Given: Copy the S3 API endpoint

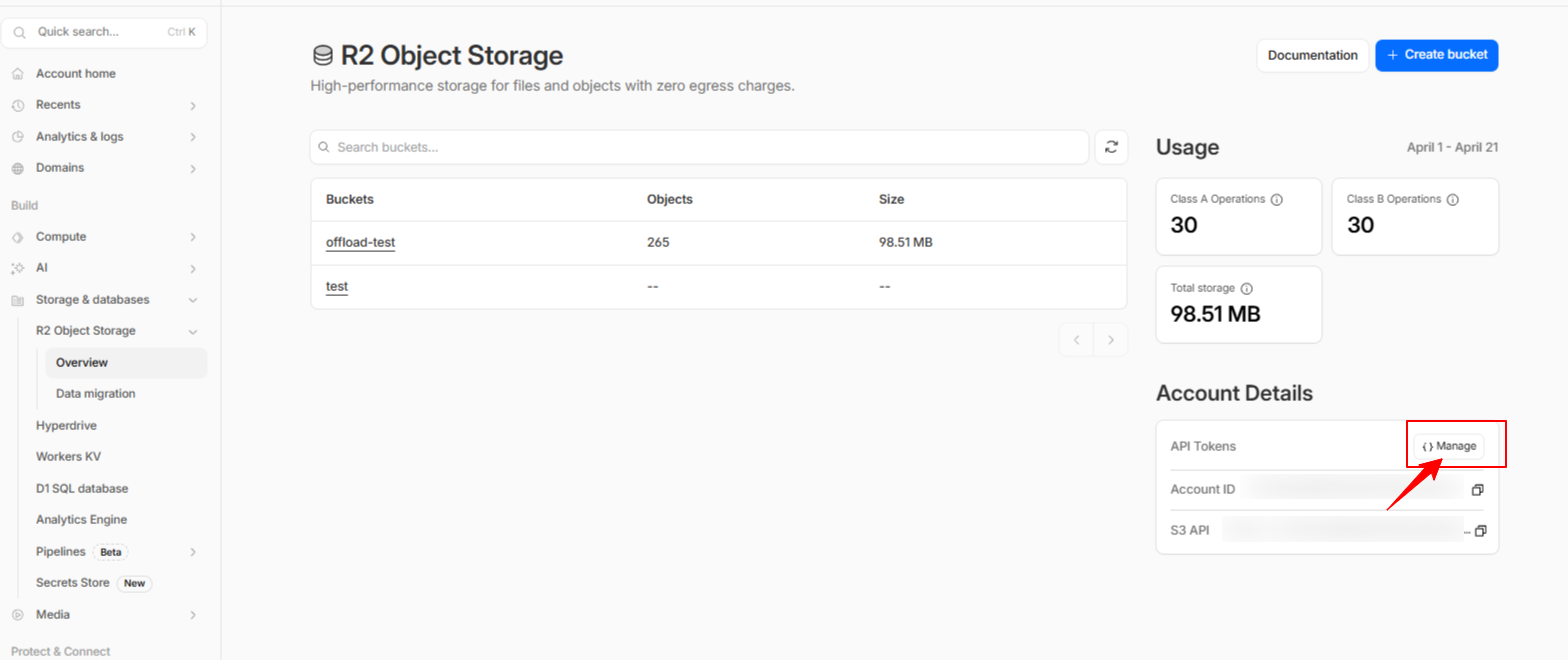Looking at the screenshot, I should [1481, 530].
